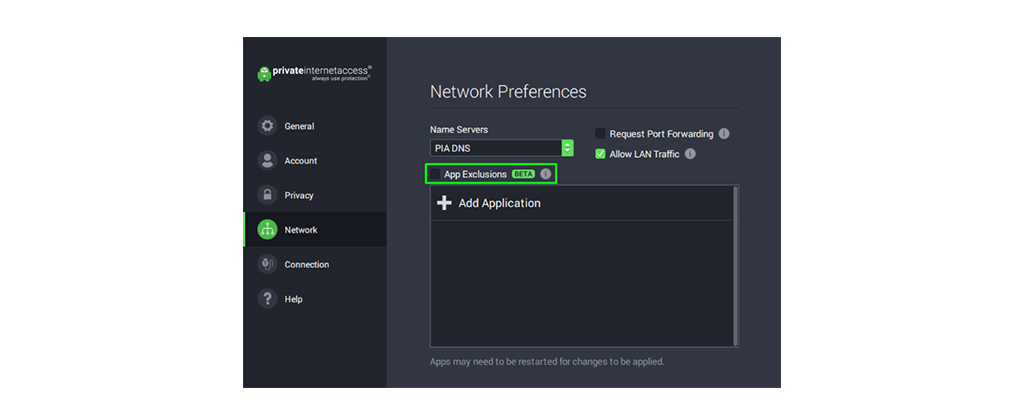The image size is (1024, 417).
Task: Click the Account person icon
Action: [x=267, y=161]
